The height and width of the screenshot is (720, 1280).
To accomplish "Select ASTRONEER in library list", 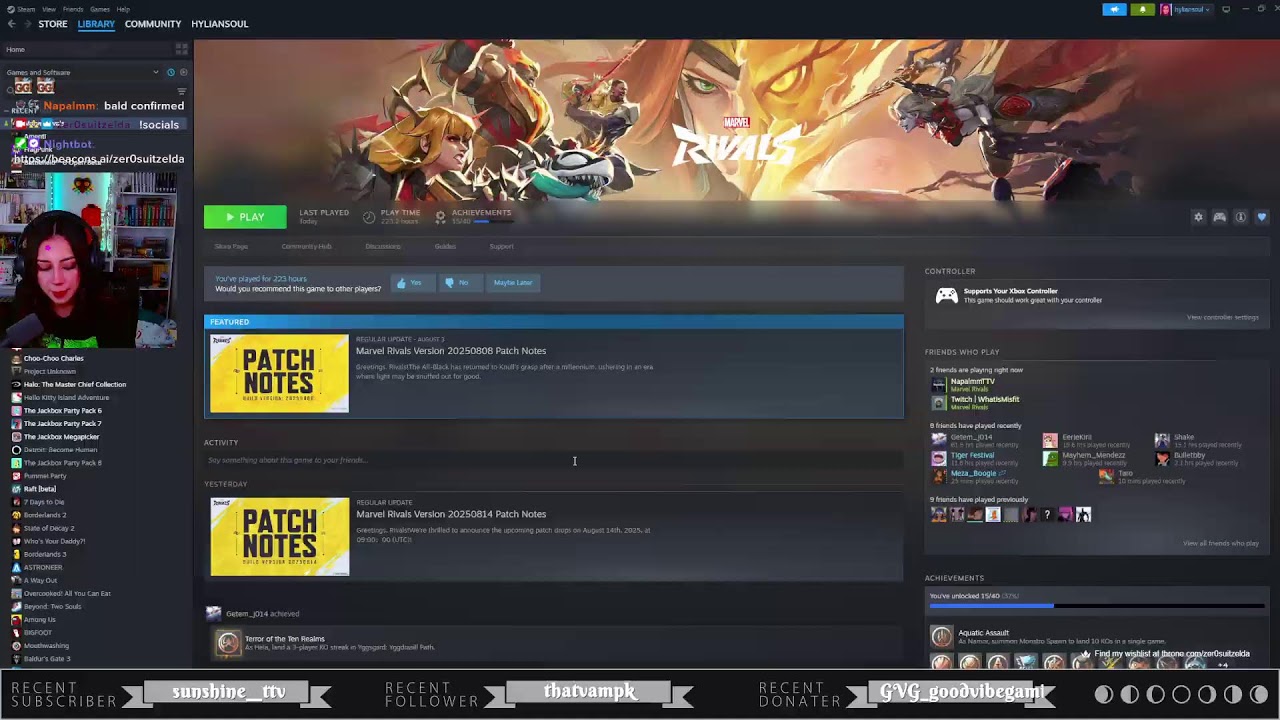I will coord(43,567).
